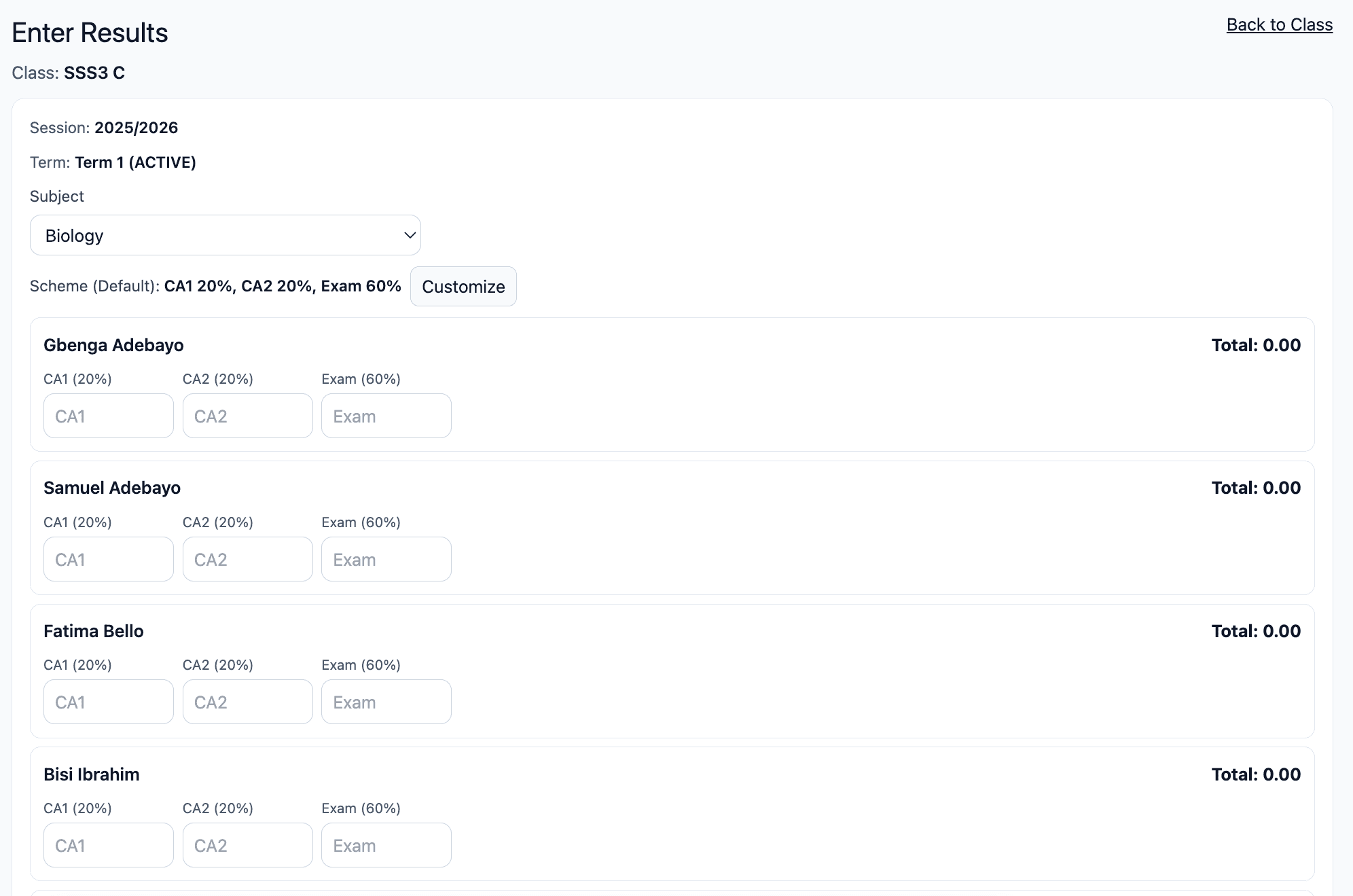Viewport: 1353px width, 896px height.
Task: Click Fatima Bello's Total score label
Action: pos(1255,631)
